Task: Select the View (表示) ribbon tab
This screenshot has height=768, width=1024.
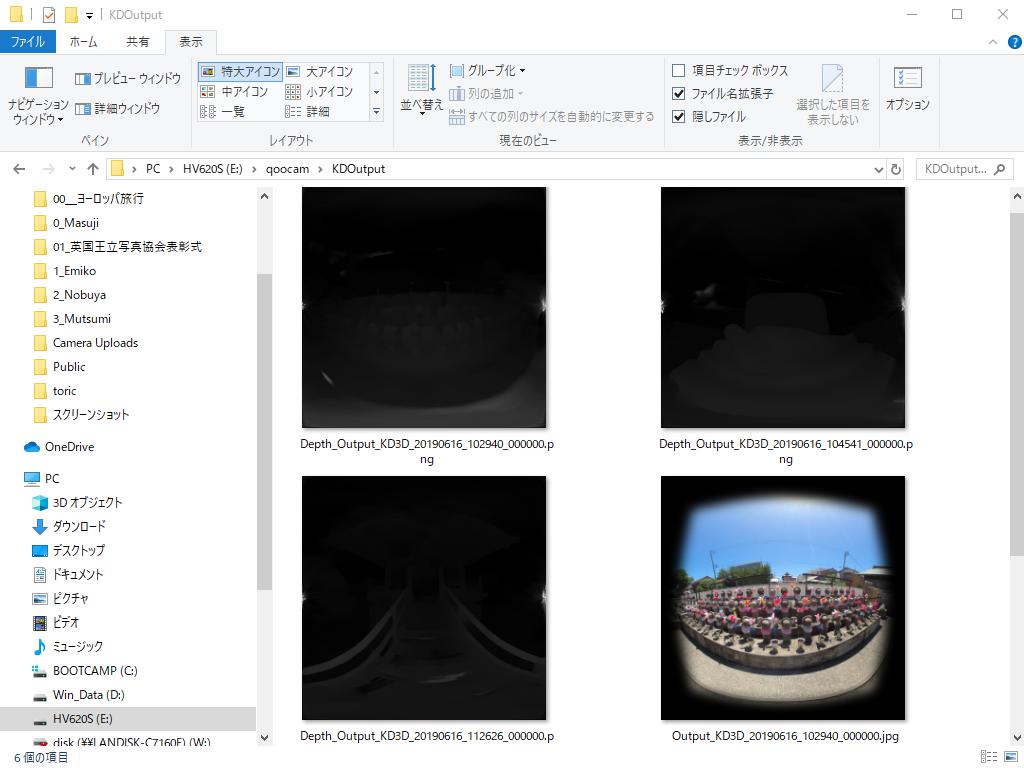Action: (191, 42)
